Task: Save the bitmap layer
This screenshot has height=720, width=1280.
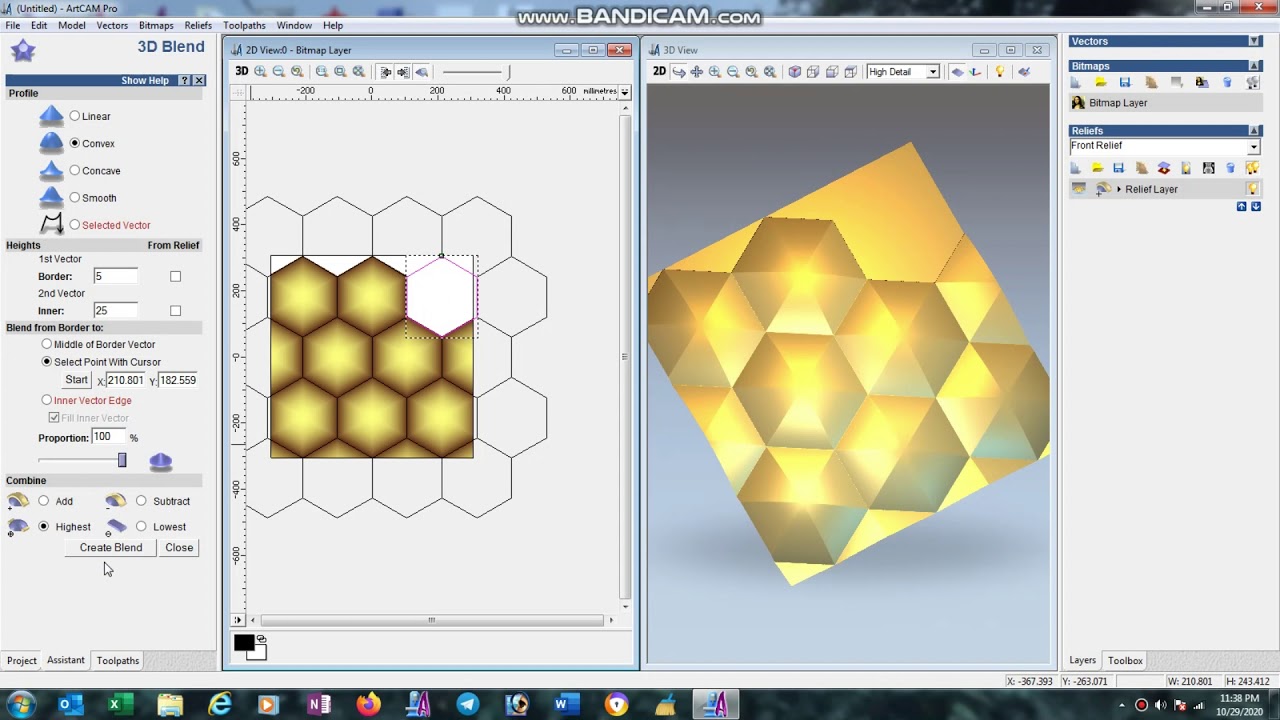Action: (x=1125, y=83)
